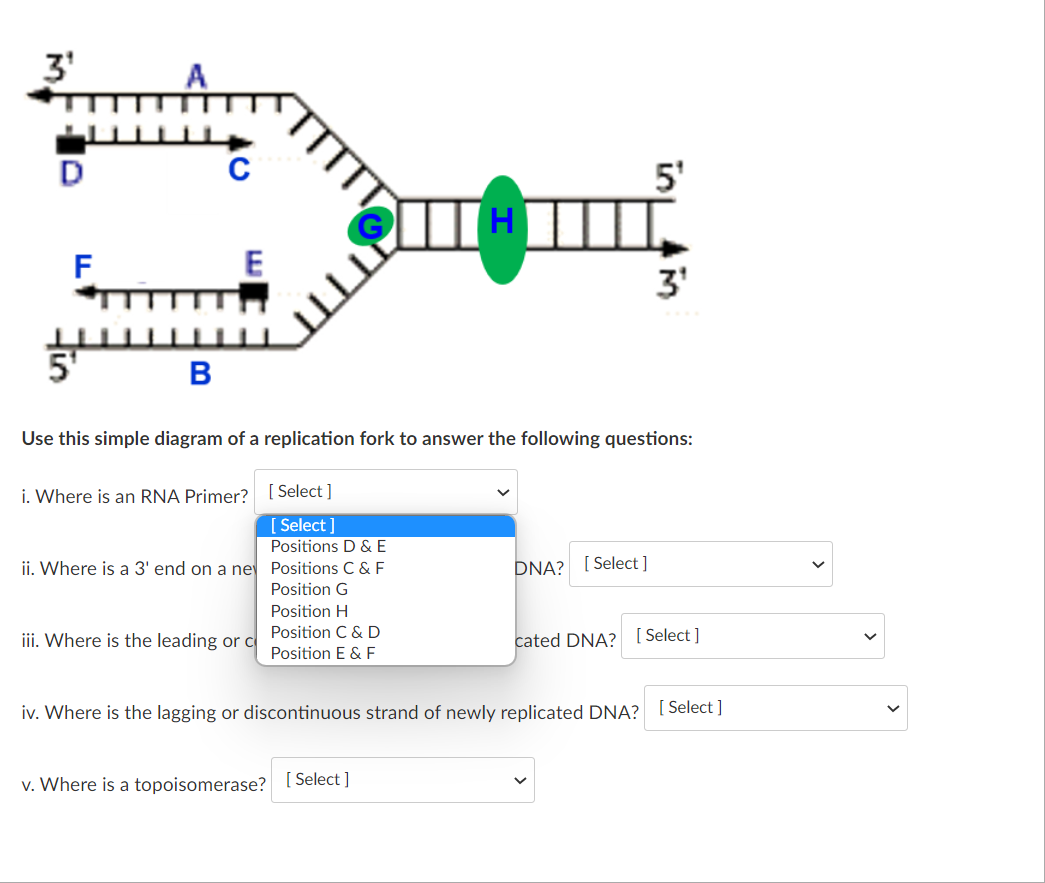Choose the Positions D & E option
The height and width of the screenshot is (883, 1045).
coord(328,546)
